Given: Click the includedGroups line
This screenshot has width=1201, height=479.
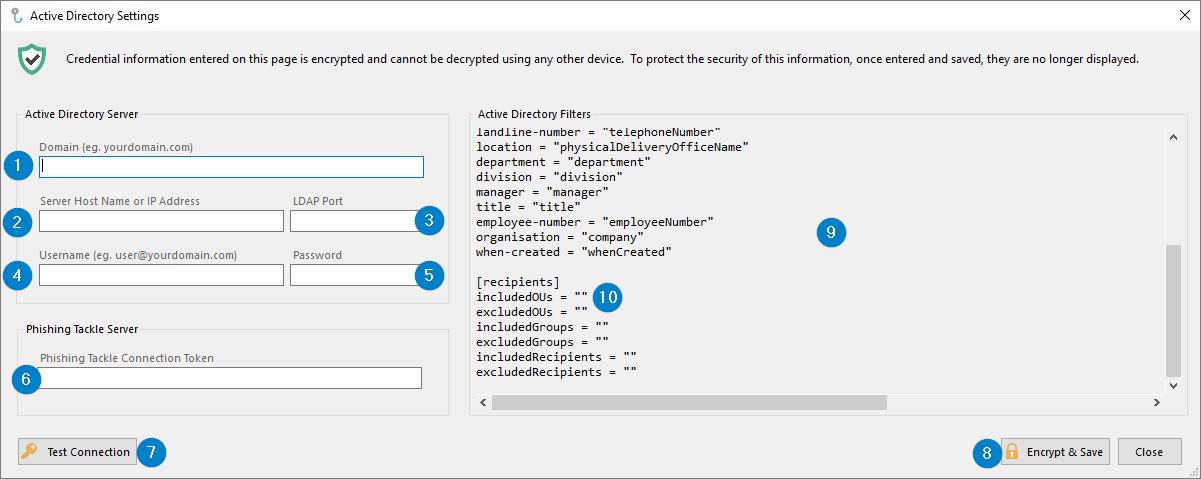Looking at the screenshot, I should (542, 327).
